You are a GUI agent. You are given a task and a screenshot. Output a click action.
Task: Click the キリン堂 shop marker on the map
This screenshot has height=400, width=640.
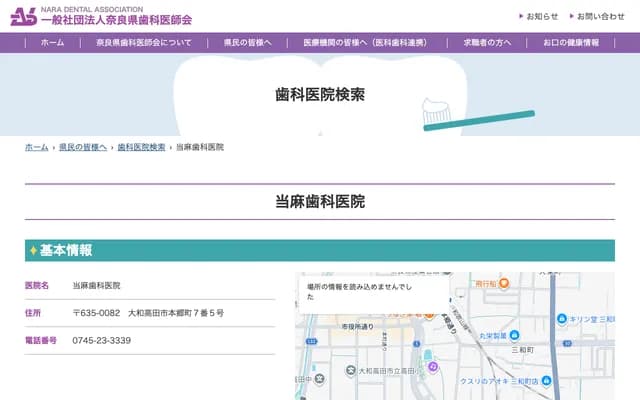pos(562,319)
